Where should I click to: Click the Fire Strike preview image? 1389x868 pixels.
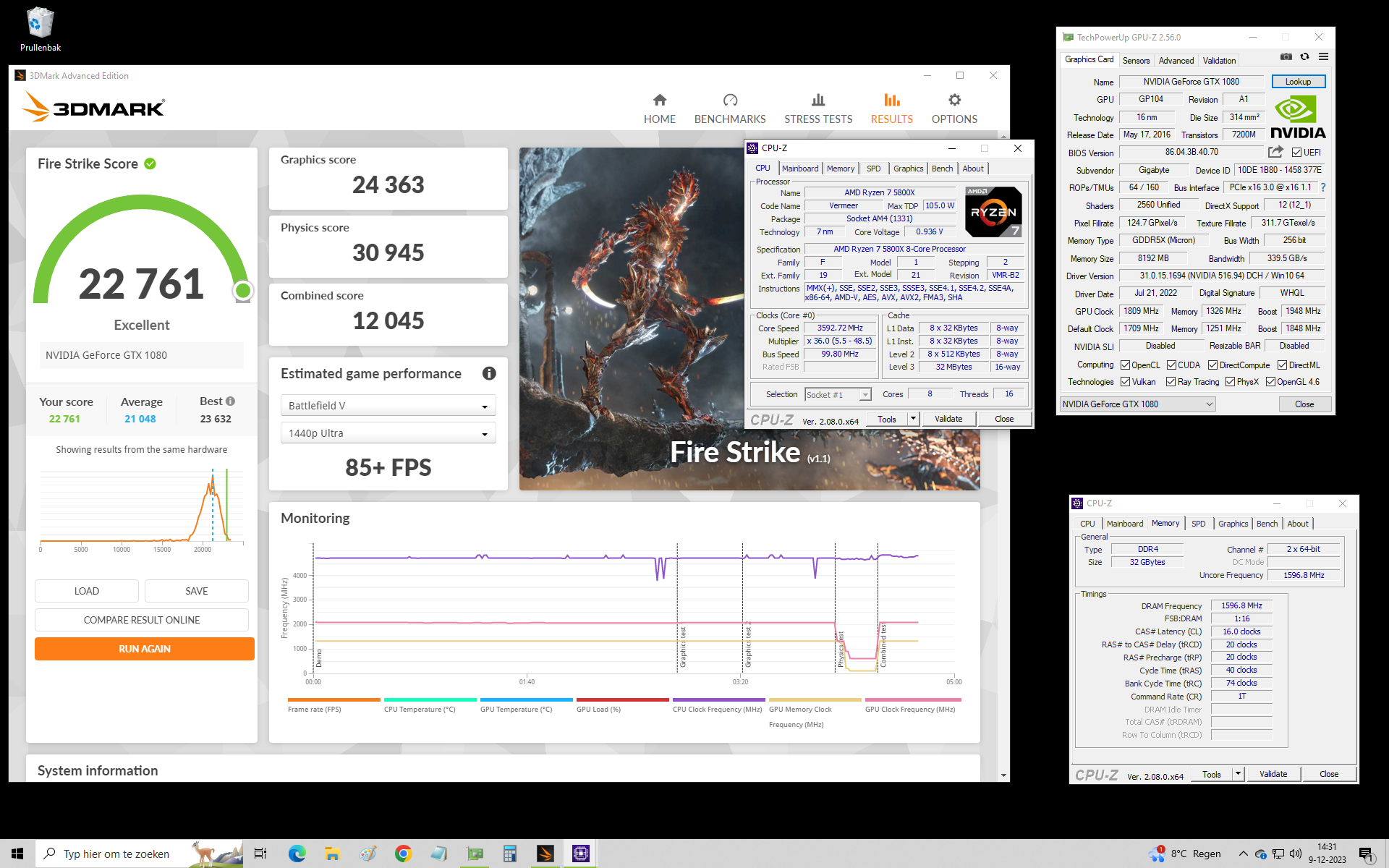(631, 318)
